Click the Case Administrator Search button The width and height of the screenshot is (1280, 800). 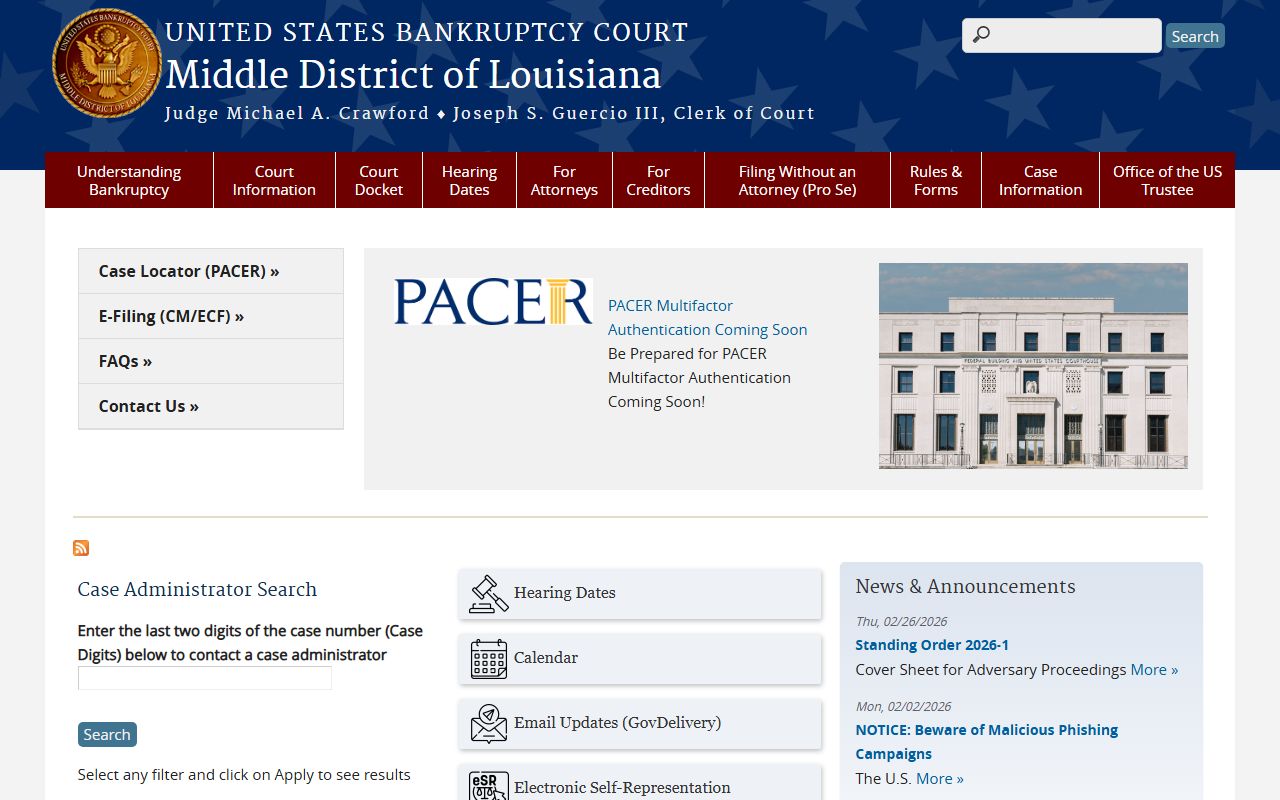(x=107, y=734)
